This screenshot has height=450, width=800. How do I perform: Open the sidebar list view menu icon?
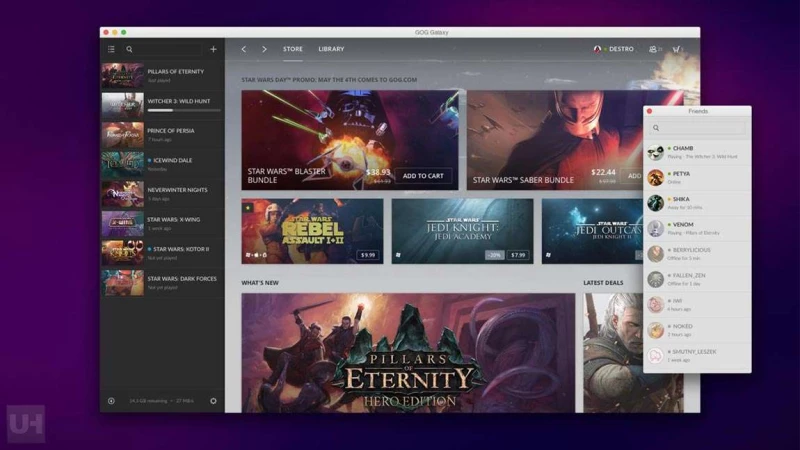pos(111,49)
